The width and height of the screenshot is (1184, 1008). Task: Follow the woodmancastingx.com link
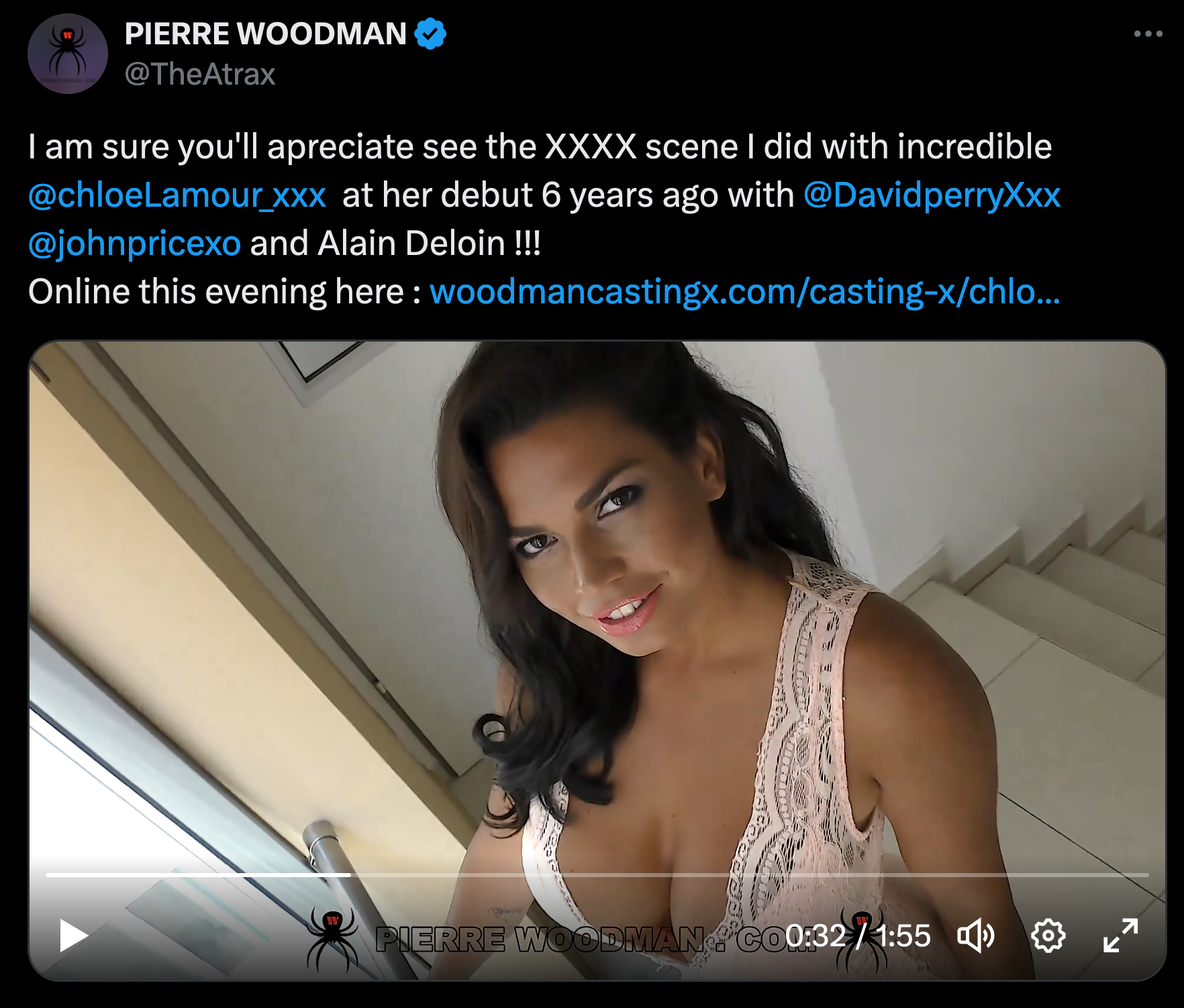click(745, 292)
